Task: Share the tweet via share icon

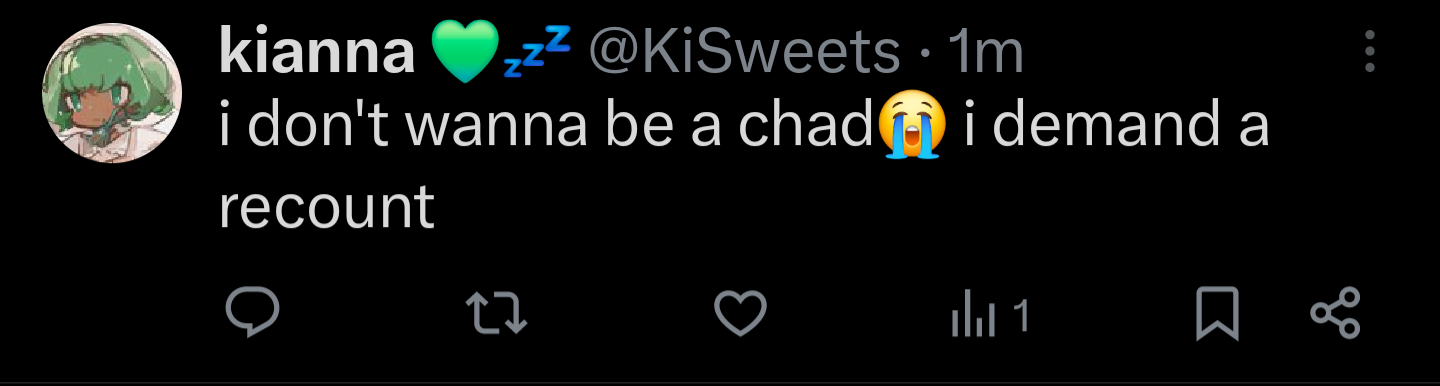Action: click(1335, 312)
